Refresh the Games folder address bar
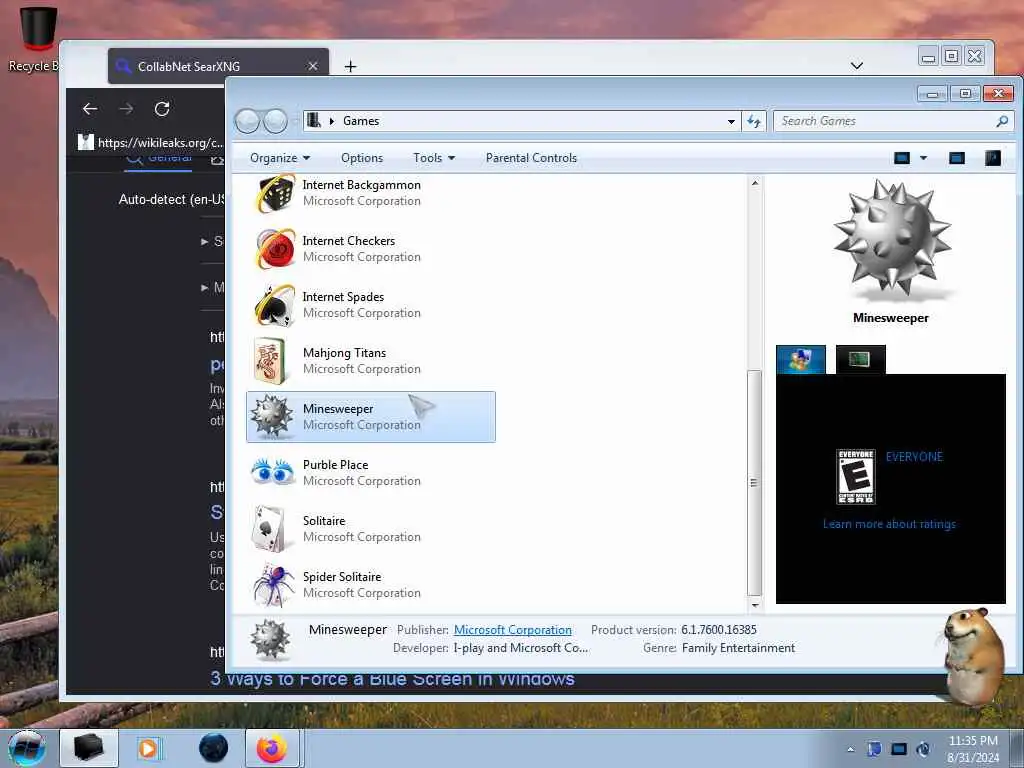 click(754, 121)
